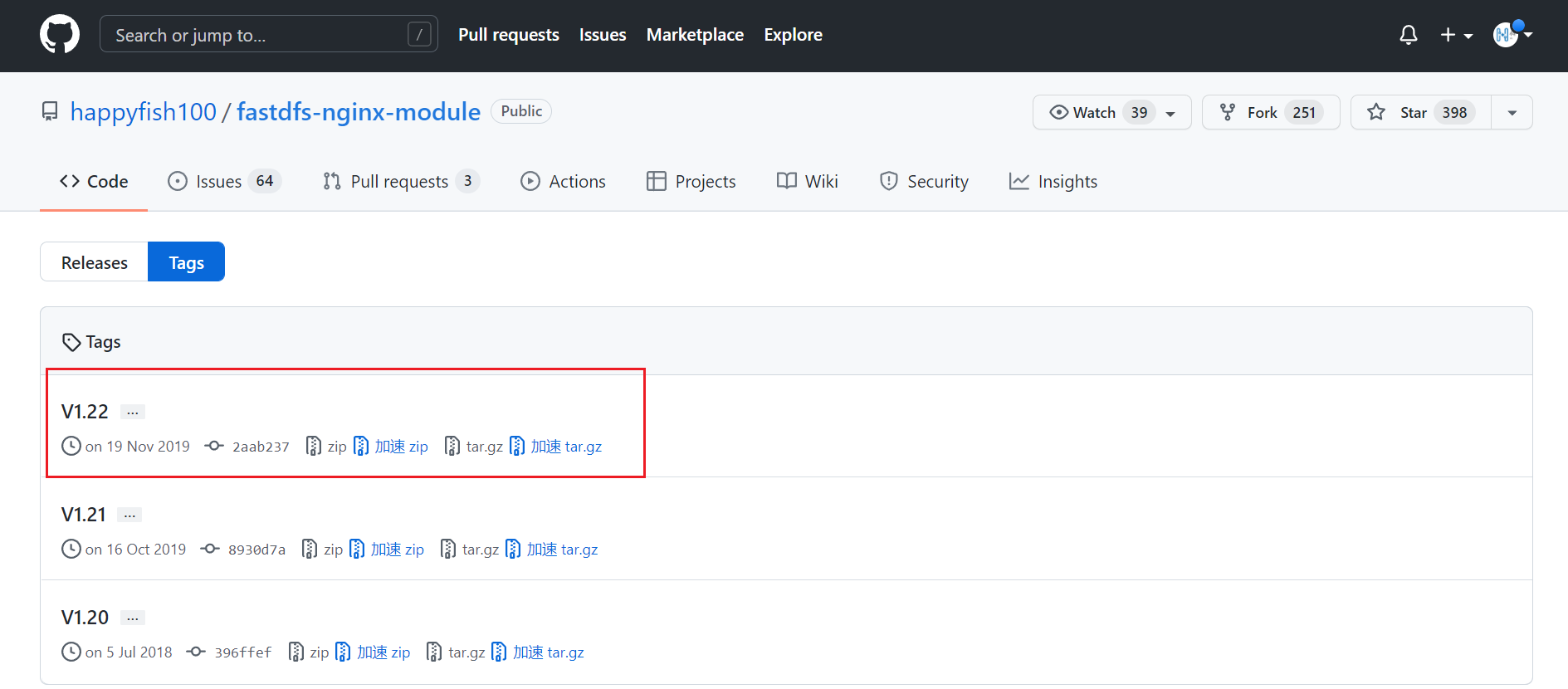Screen dimensions: 1568x689
Task: Download V1.21 zip archive
Action: [322, 550]
